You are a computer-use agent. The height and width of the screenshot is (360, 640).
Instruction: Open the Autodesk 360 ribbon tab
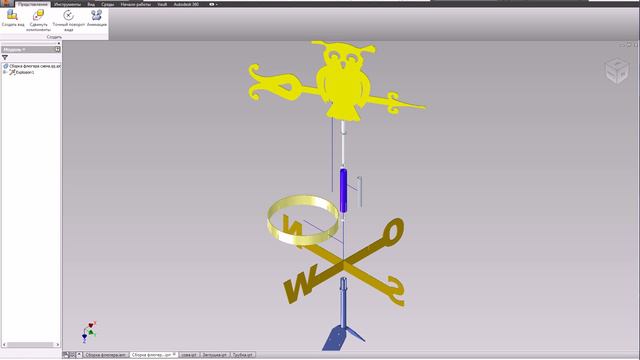[186, 4]
